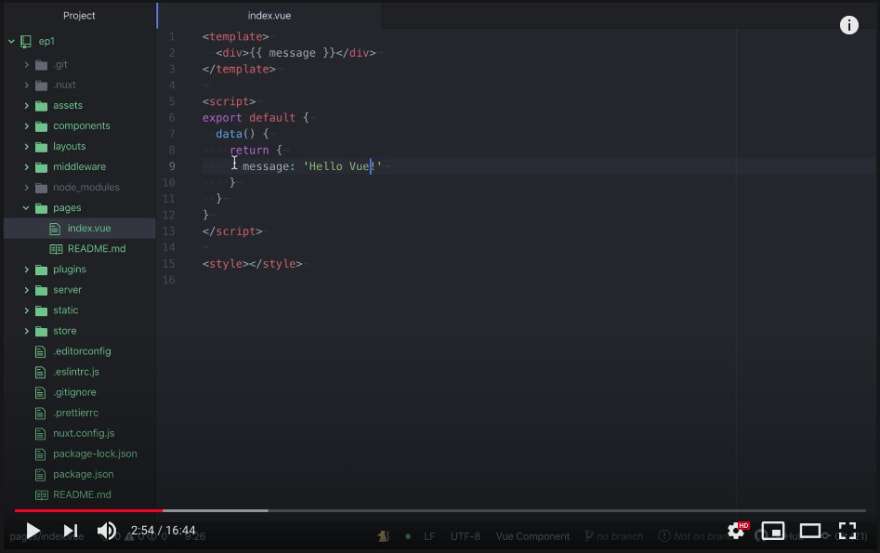Screen dimensions: 880x553
Task: Click line number 9 in gutter
Action: pos(172,166)
